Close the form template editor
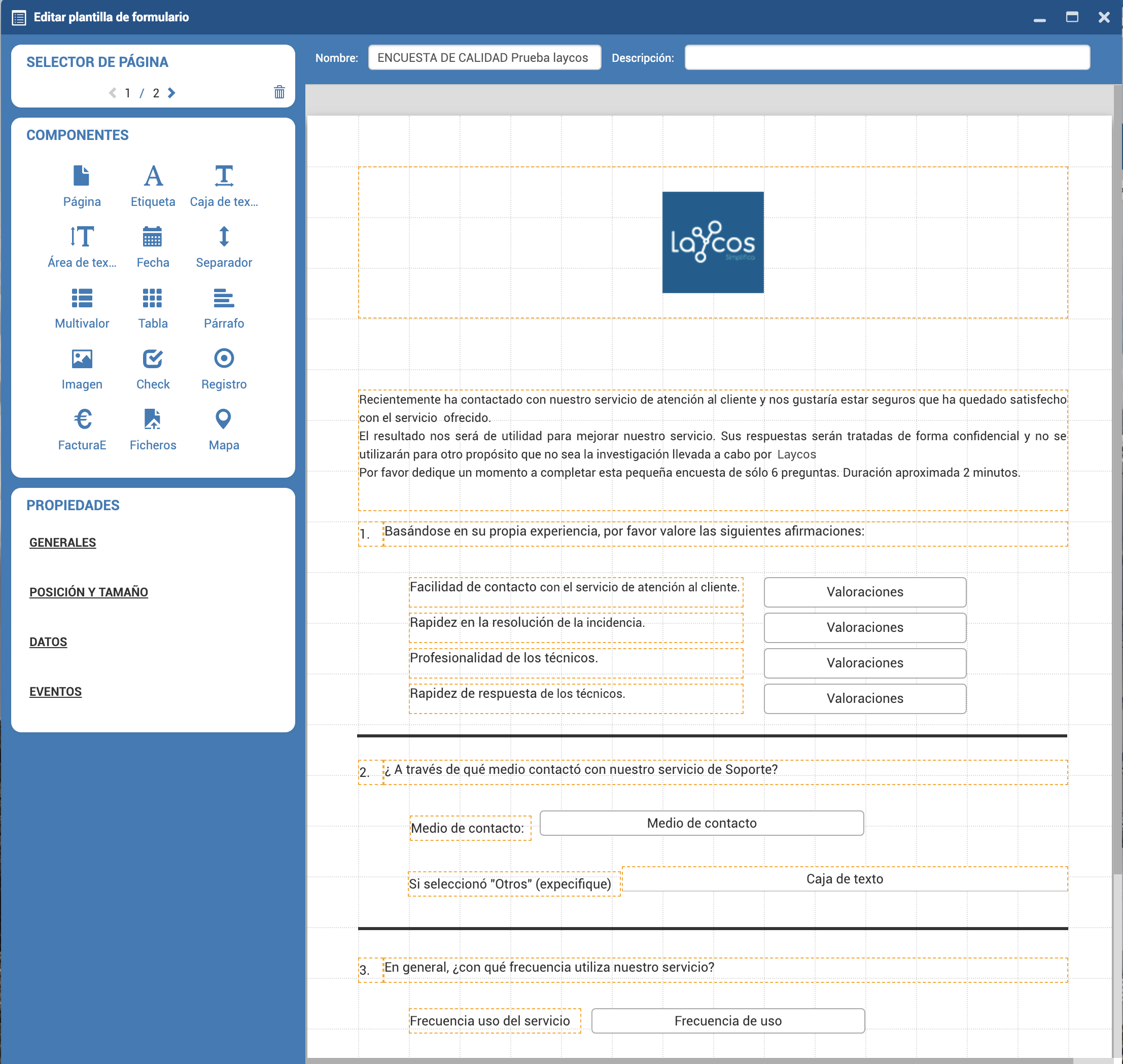Viewport: 1123px width, 1064px height. point(1104,17)
